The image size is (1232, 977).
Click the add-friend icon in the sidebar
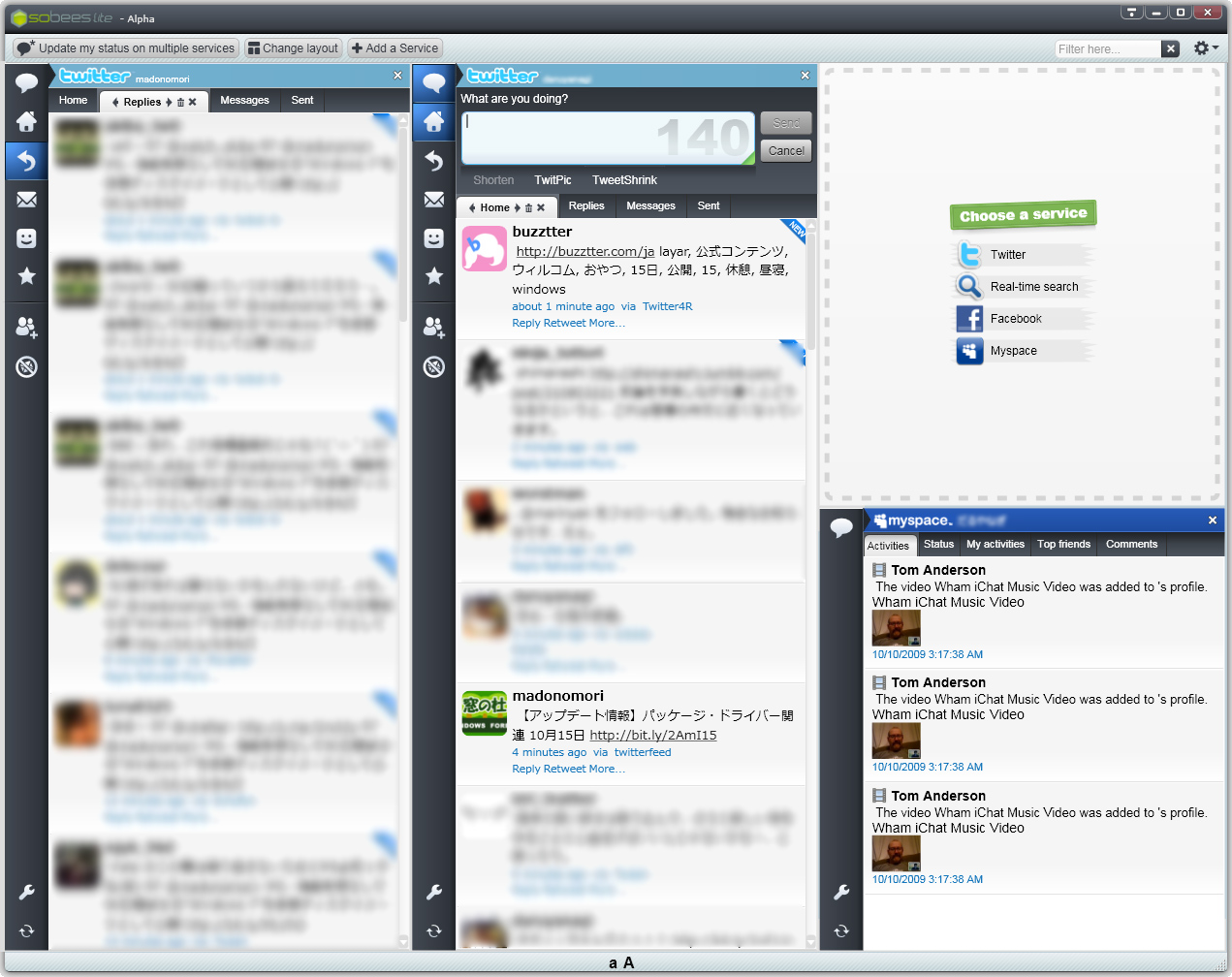26,328
